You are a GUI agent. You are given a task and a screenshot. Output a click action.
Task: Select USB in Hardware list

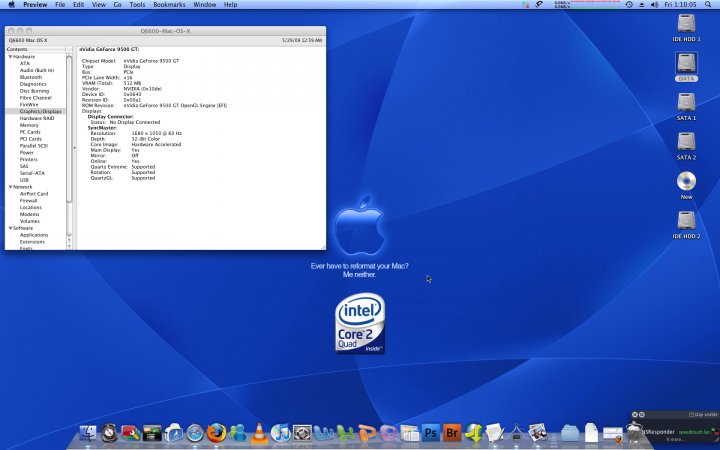(x=24, y=180)
